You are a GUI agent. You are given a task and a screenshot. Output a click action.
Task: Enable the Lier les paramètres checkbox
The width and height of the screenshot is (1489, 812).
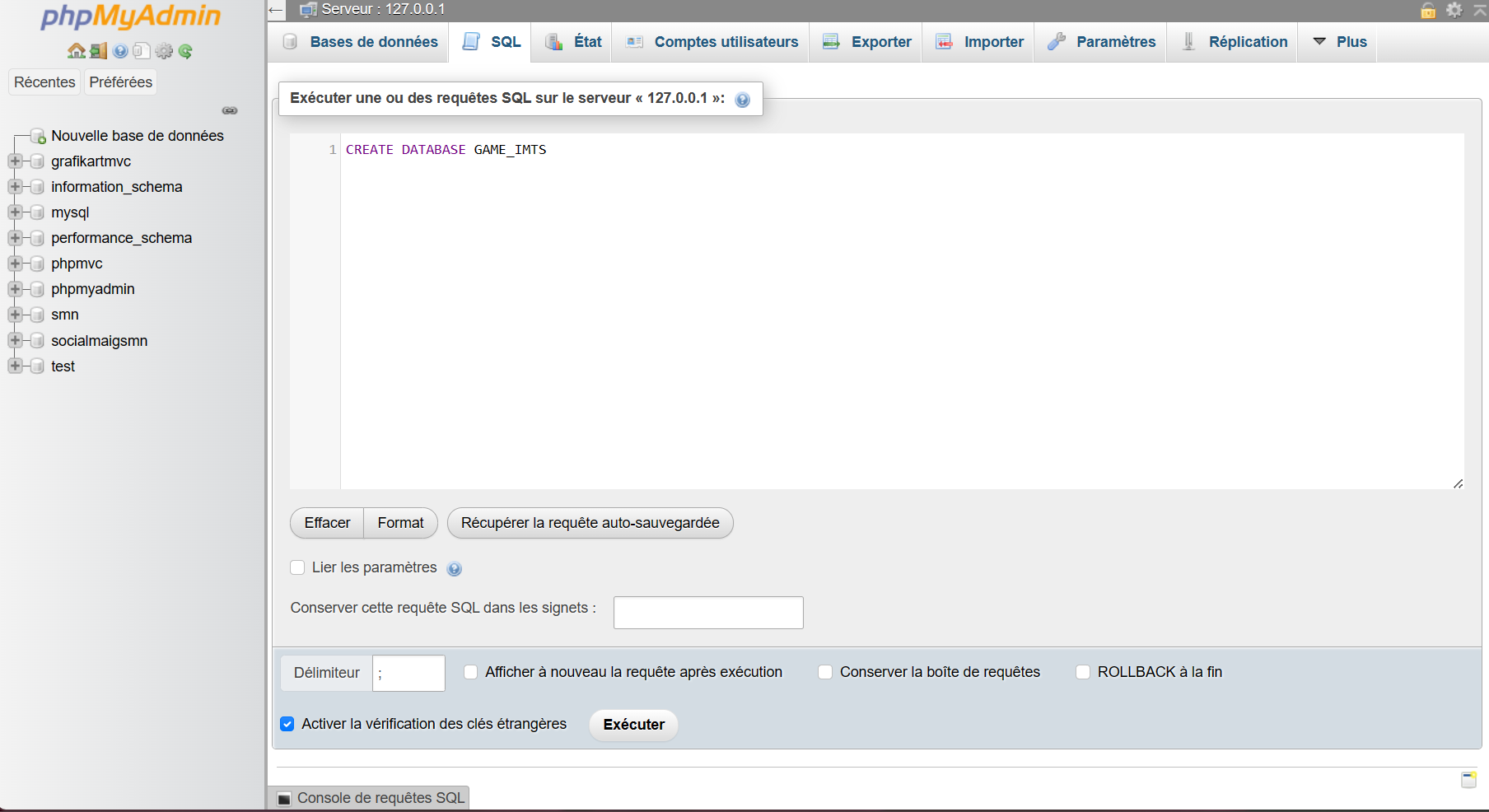pyautogui.click(x=297, y=567)
